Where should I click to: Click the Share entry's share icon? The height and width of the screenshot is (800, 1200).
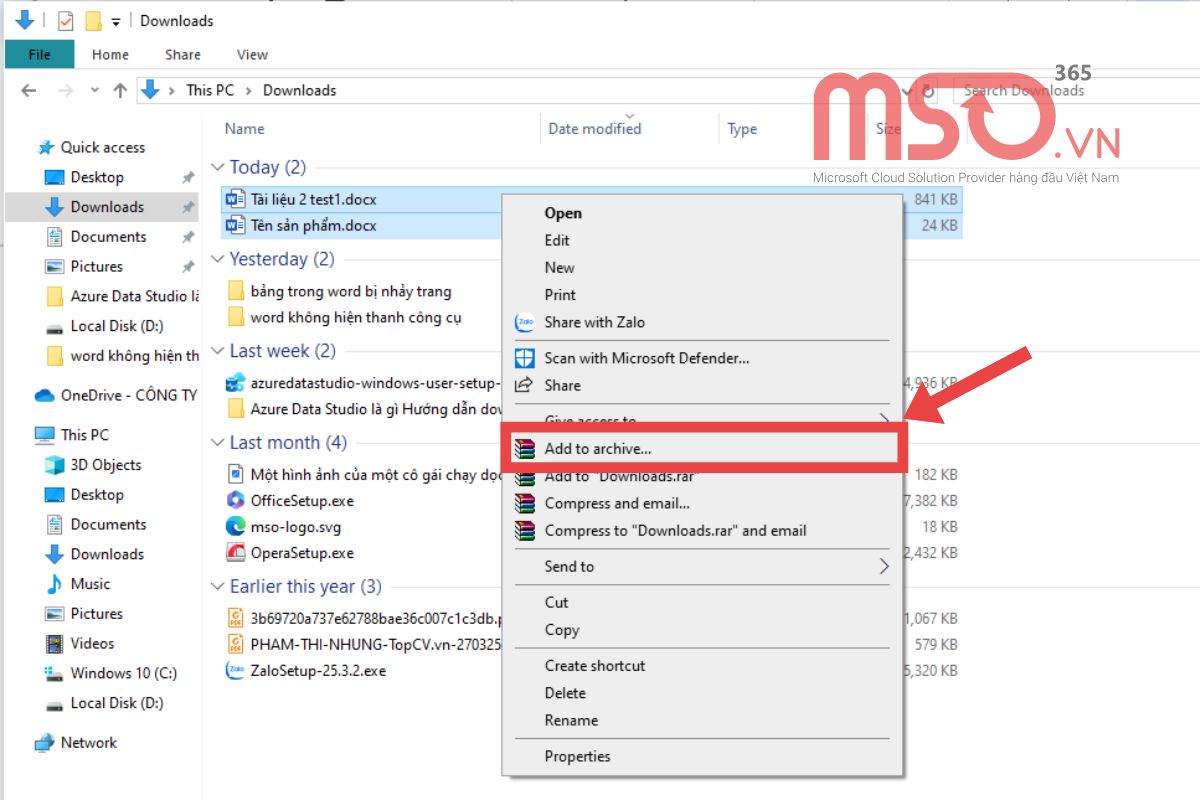[x=524, y=385]
